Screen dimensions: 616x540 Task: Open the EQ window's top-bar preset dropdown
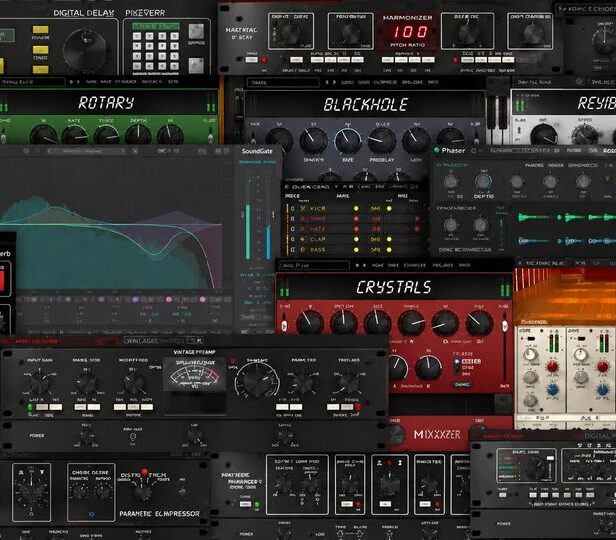click(x=86, y=151)
